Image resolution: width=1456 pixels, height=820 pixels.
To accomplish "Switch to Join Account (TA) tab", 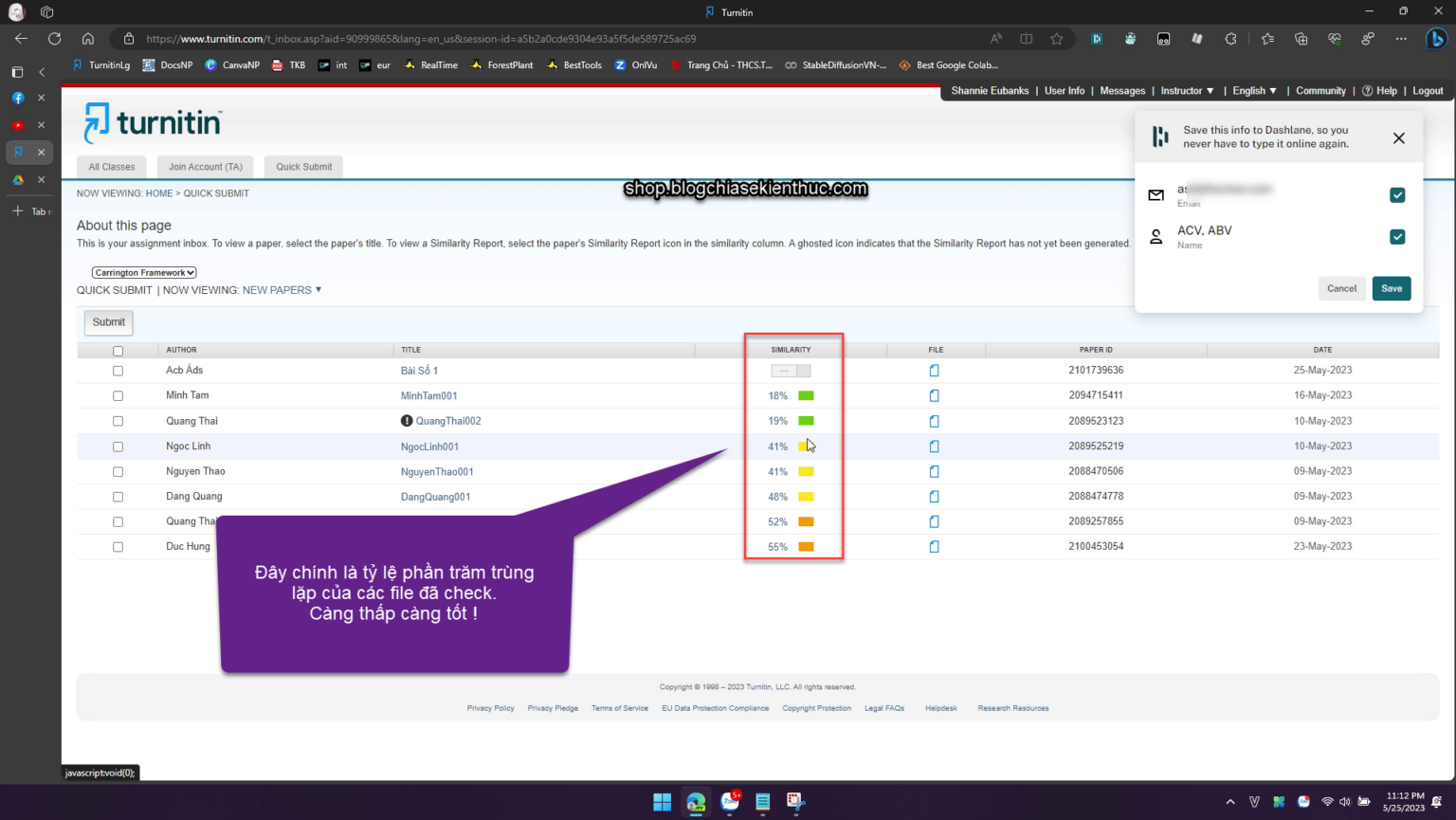I will pyautogui.click(x=206, y=167).
